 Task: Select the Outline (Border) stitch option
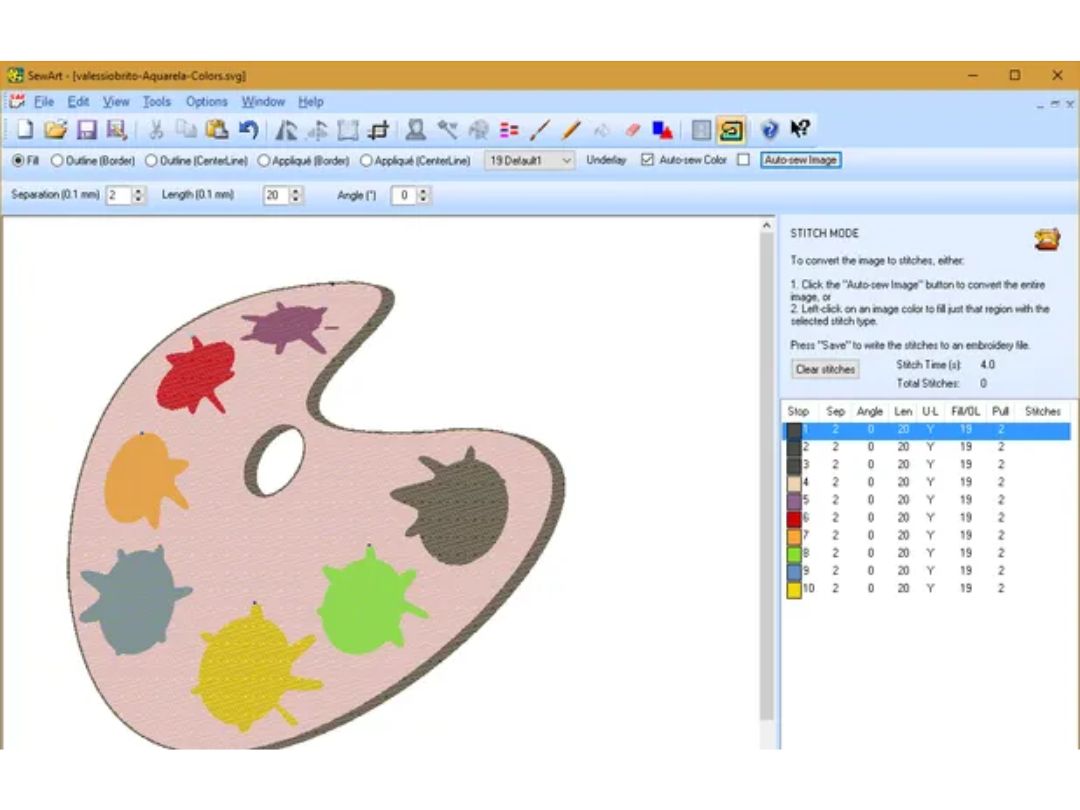coord(57,160)
